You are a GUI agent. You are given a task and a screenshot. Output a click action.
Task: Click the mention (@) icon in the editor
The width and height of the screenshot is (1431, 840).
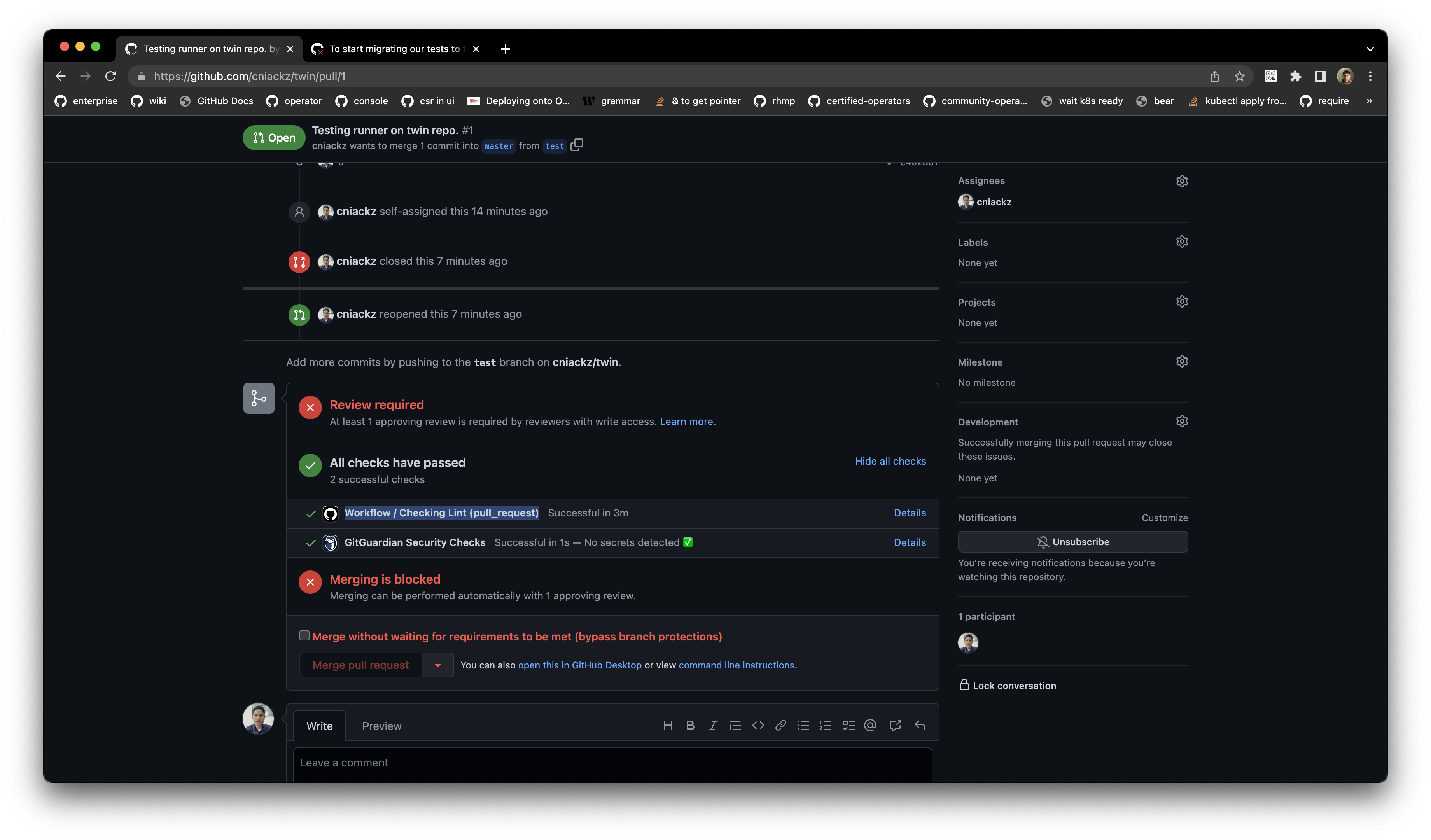(x=870, y=725)
